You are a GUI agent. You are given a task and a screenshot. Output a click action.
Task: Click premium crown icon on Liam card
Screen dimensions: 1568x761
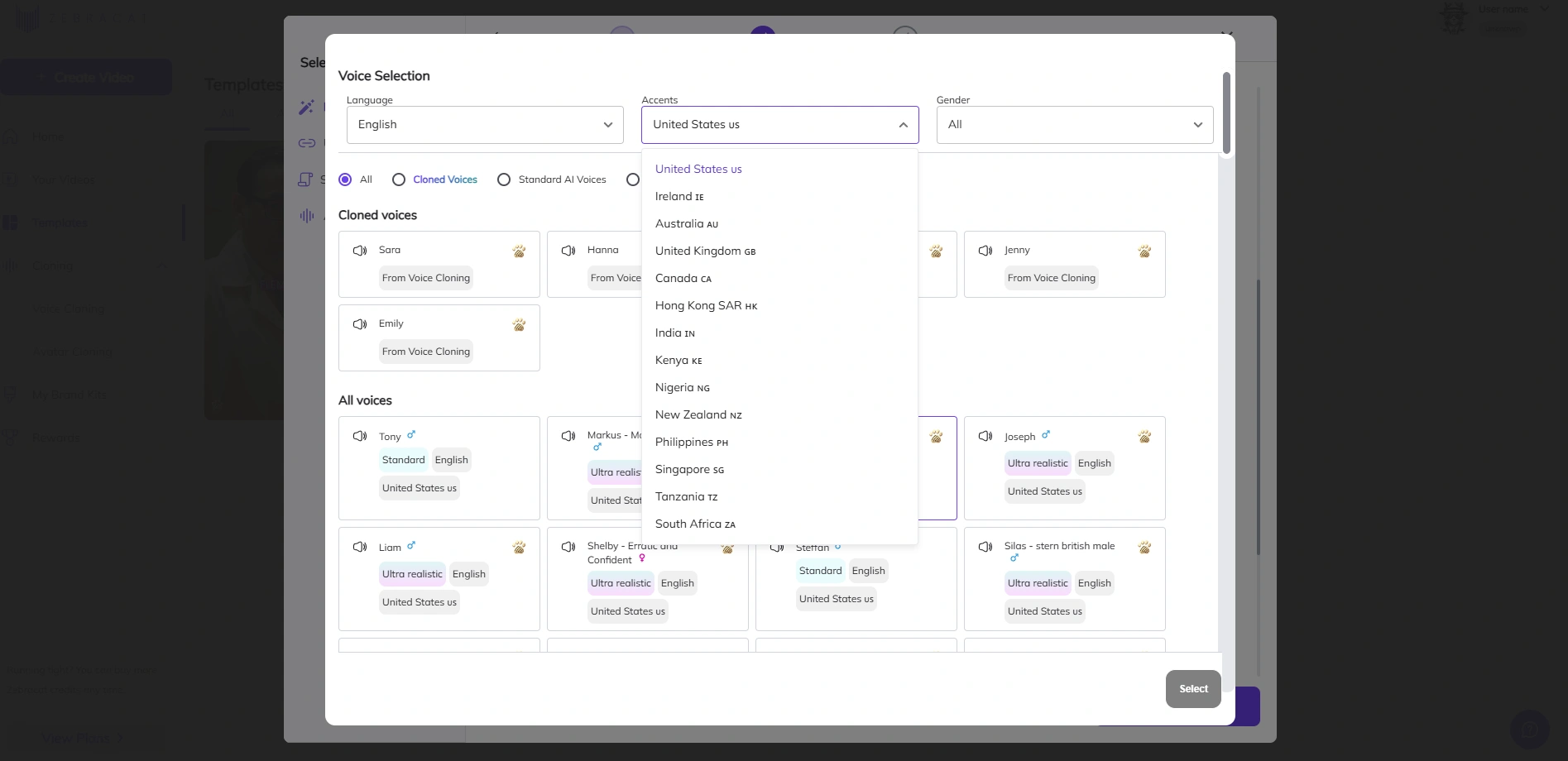(519, 548)
